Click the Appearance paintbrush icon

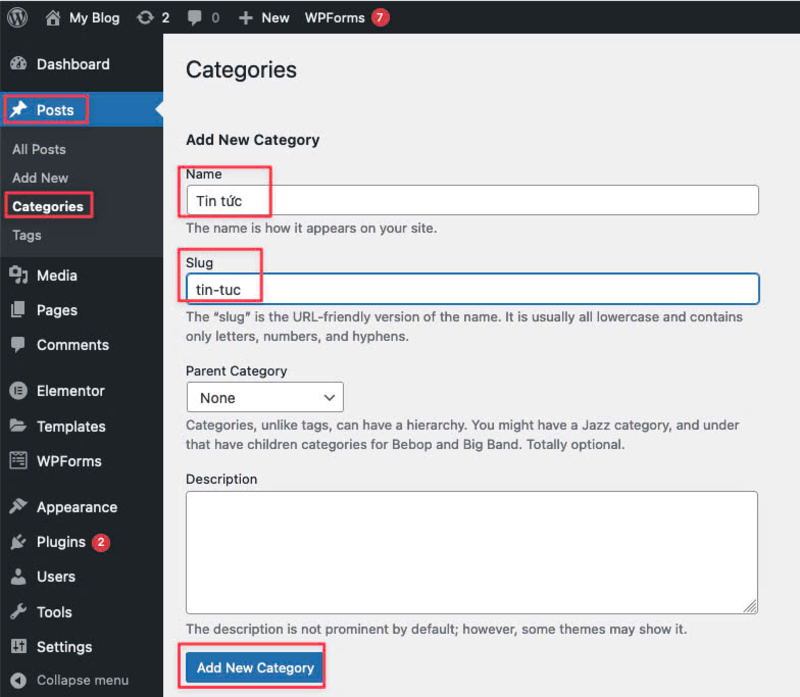(20, 507)
